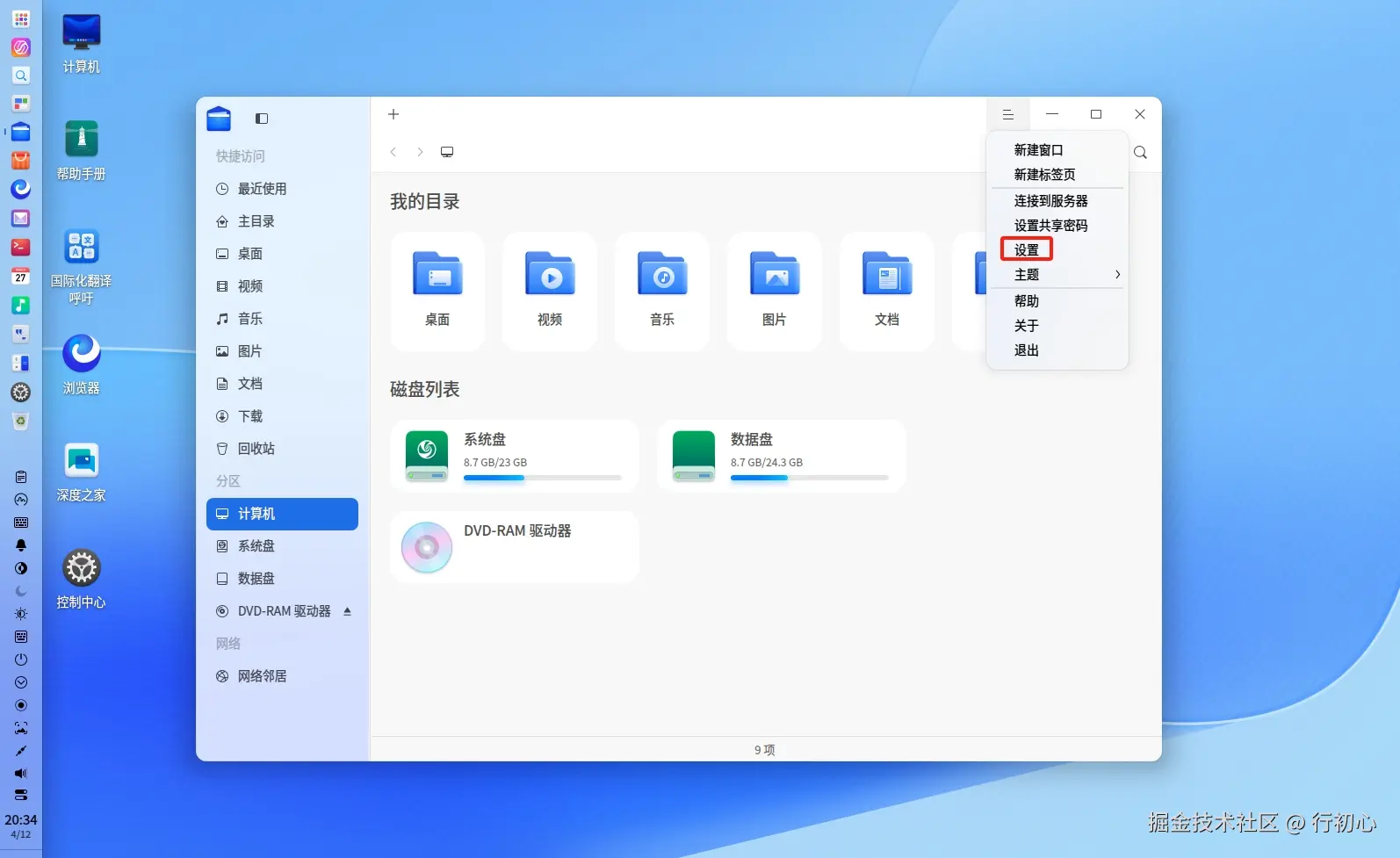Select 关于 in the menu
The height and width of the screenshot is (858, 1400).
click(x=1057, y=326)
